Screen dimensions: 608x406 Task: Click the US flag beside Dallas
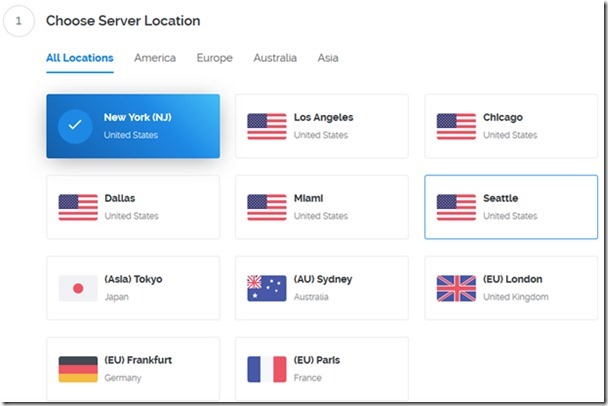tap(77, 207)
